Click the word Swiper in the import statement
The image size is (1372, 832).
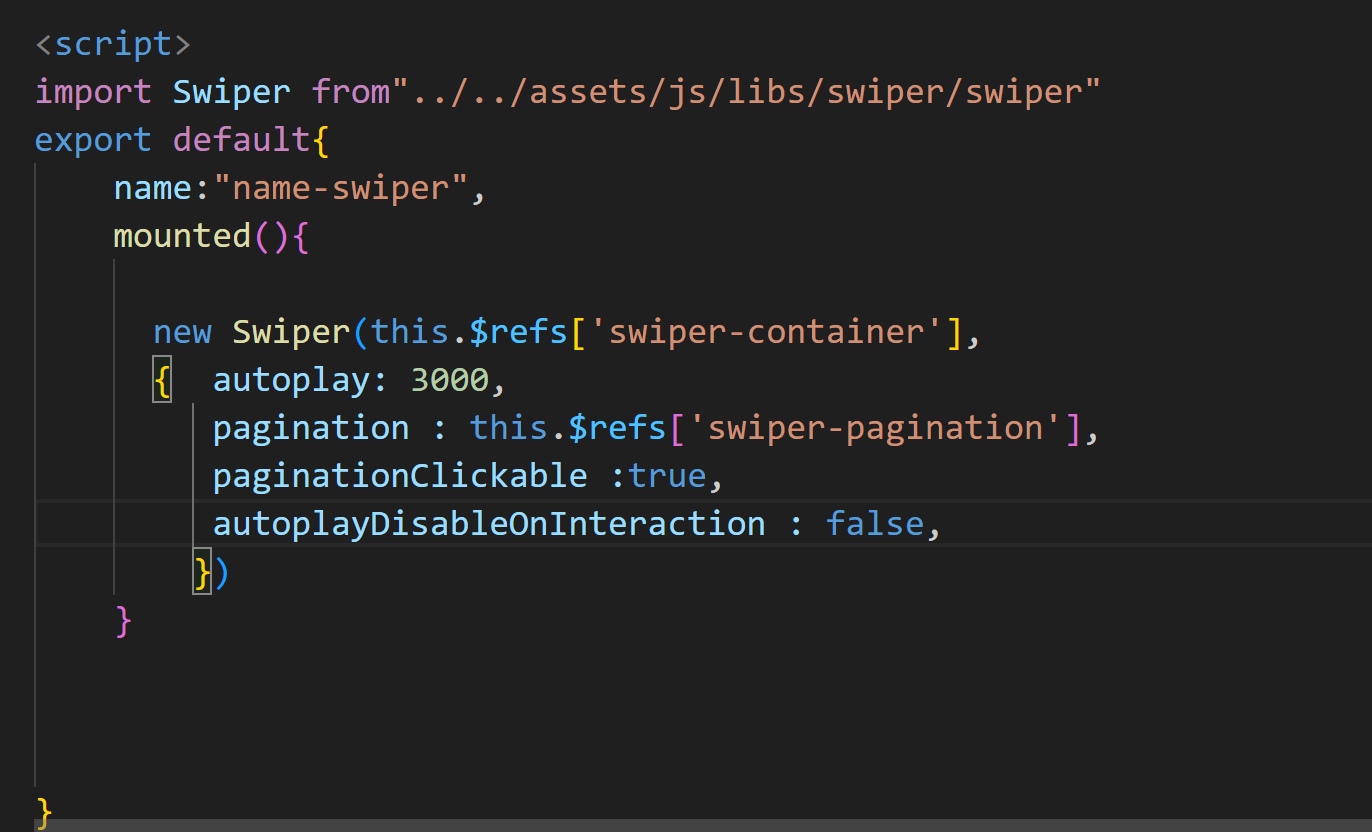[231, 91]
